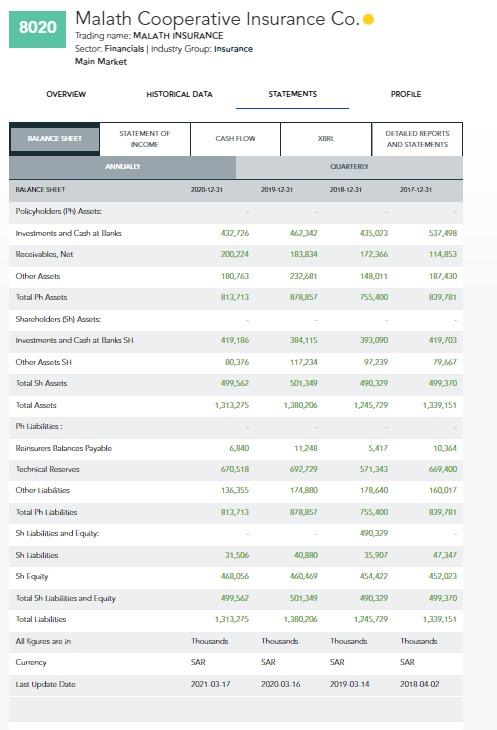This screenshot has height=730, width=497.
Task: Click the Sh Liabilities and Equity label
Action: point(57,534)
